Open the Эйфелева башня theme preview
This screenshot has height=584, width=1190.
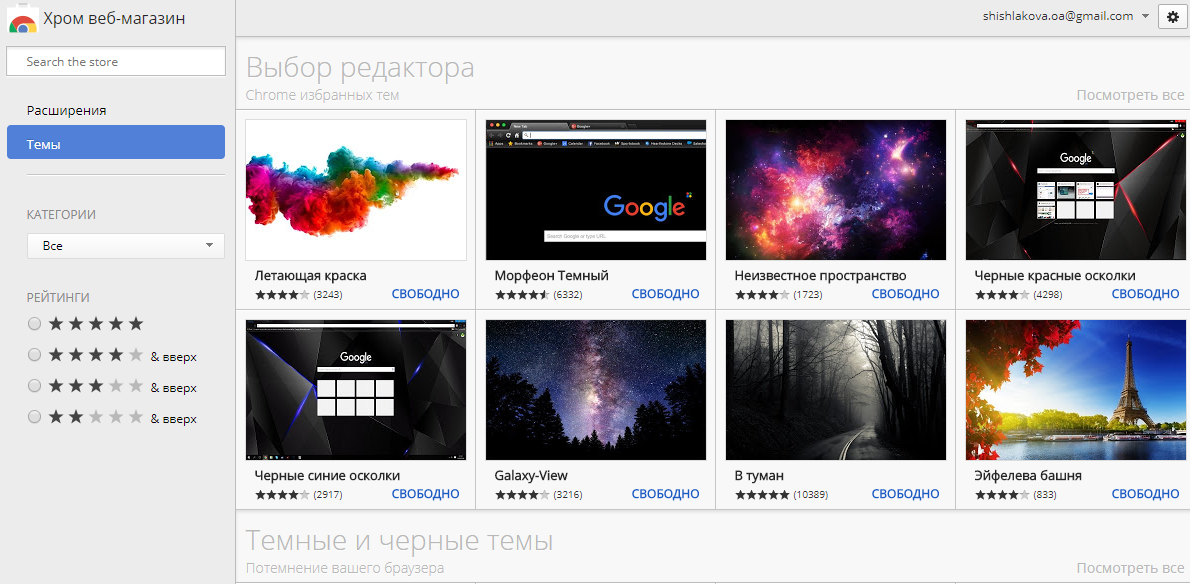pos(1075,389)
